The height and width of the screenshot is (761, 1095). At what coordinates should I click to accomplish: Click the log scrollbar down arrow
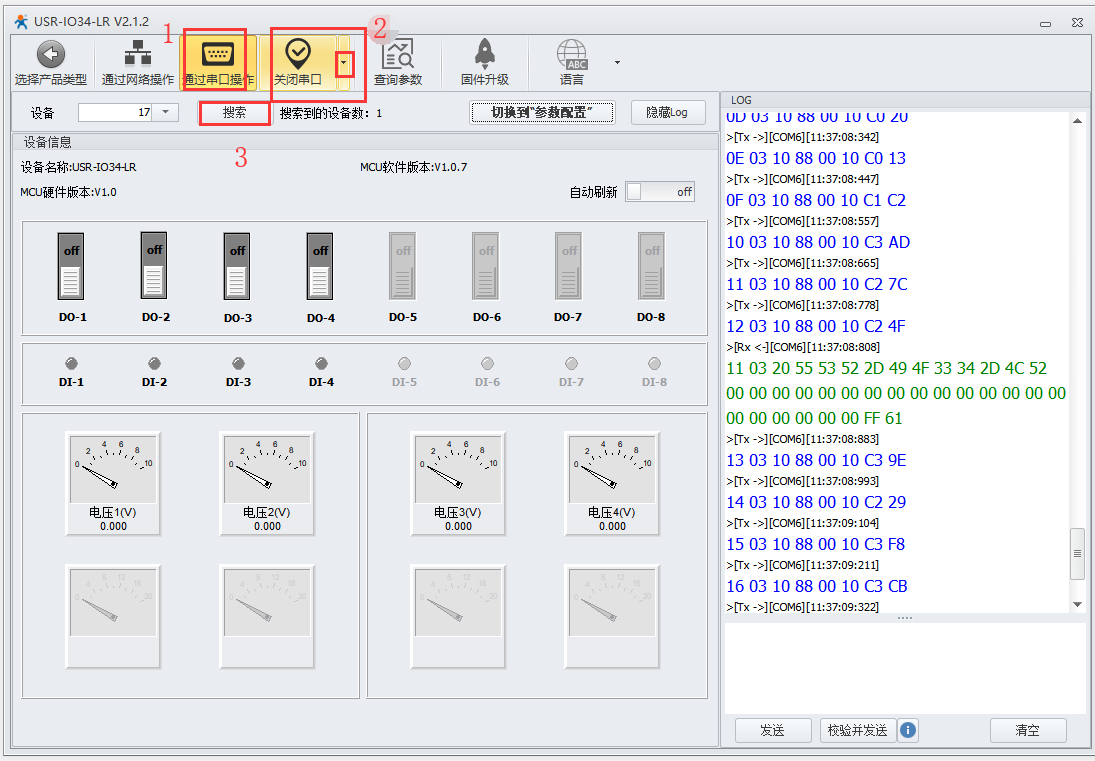click(1078, 605)
